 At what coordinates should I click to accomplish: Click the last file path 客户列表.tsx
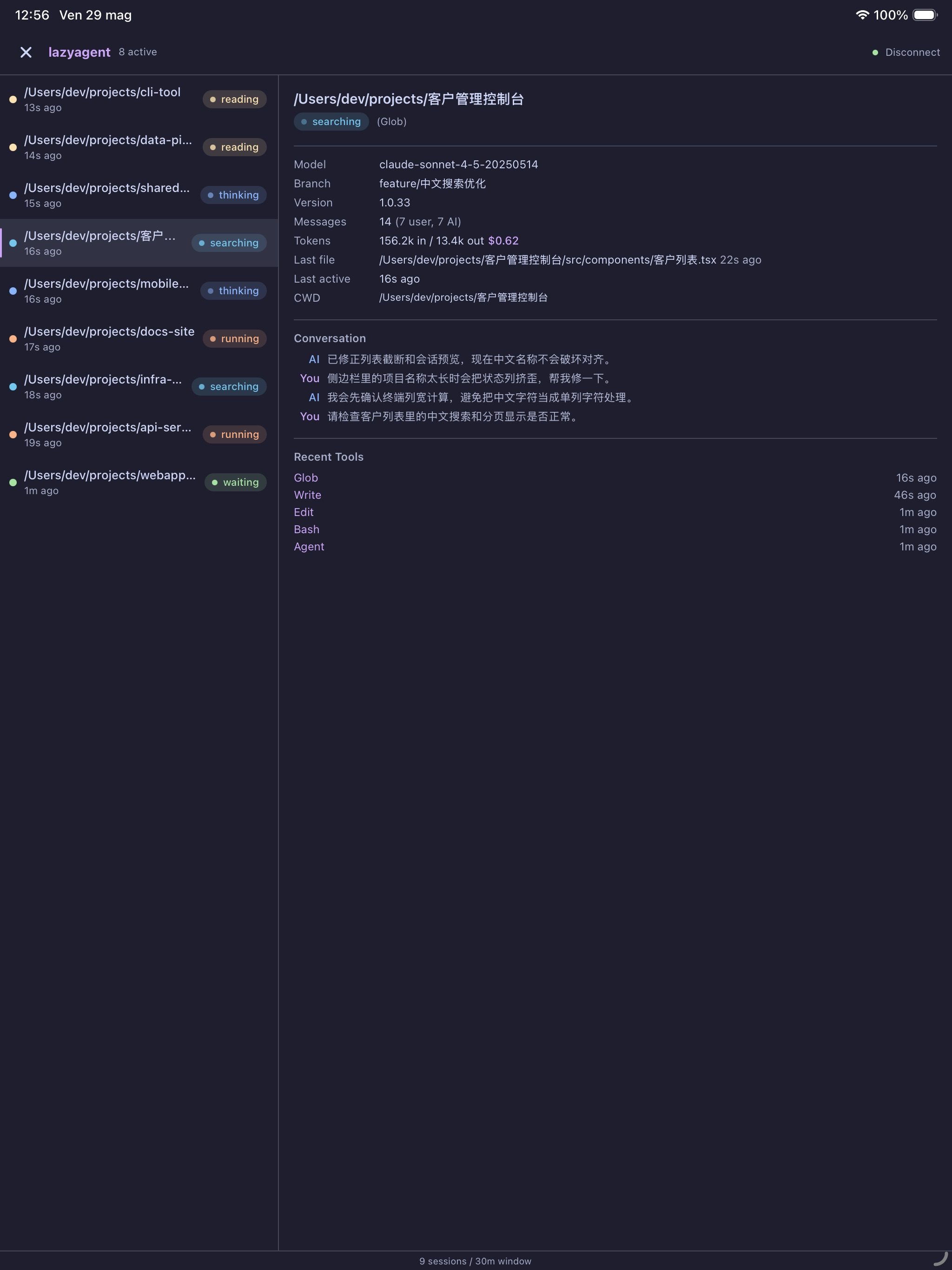point(548,259)
